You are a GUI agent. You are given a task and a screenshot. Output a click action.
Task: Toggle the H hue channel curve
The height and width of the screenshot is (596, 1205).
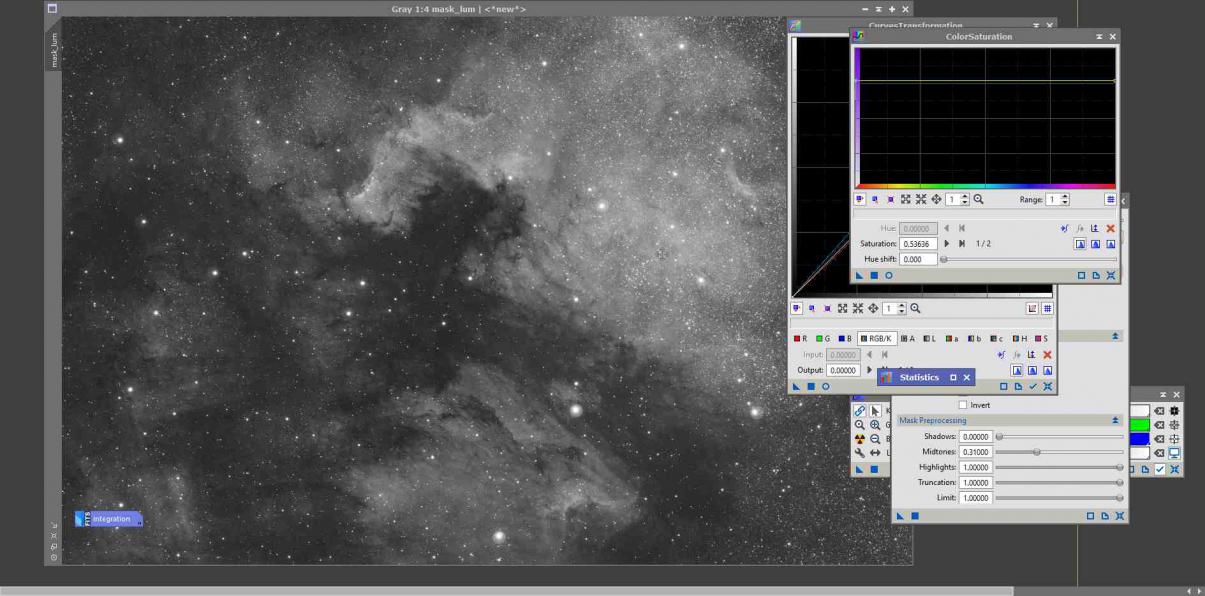click(1019, 339)
